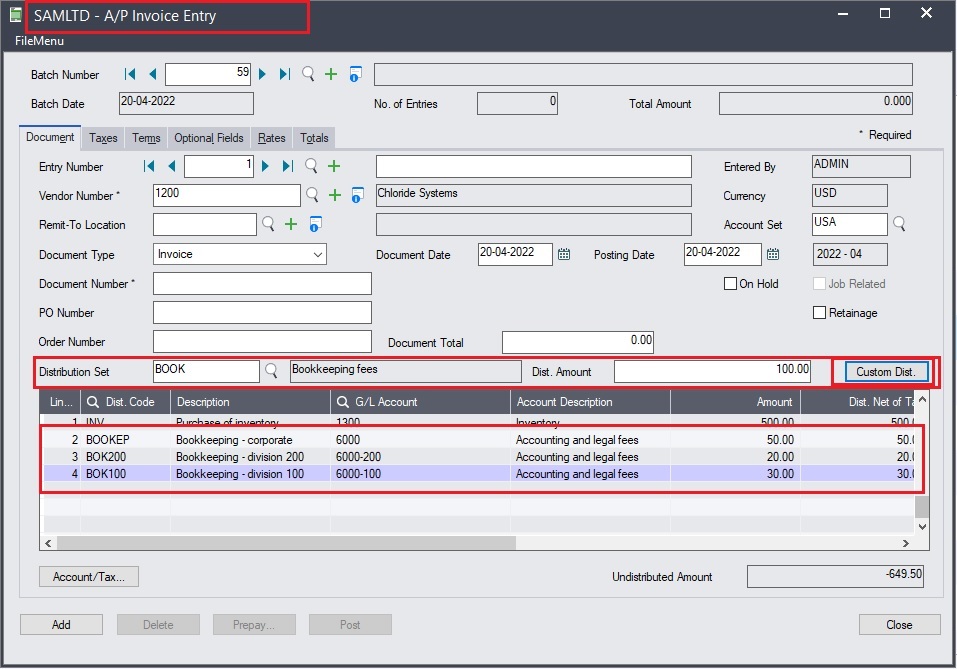
Task: Click the Vendor Number field showing 1200
Action: pos(226,195)
